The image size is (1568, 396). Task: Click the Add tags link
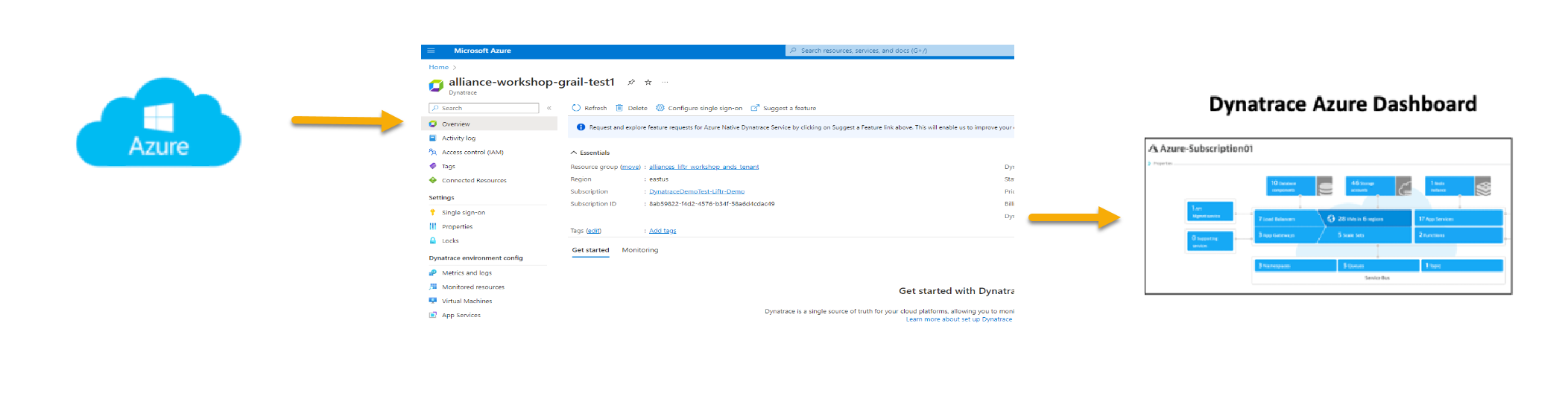click(x=663, y=231)
